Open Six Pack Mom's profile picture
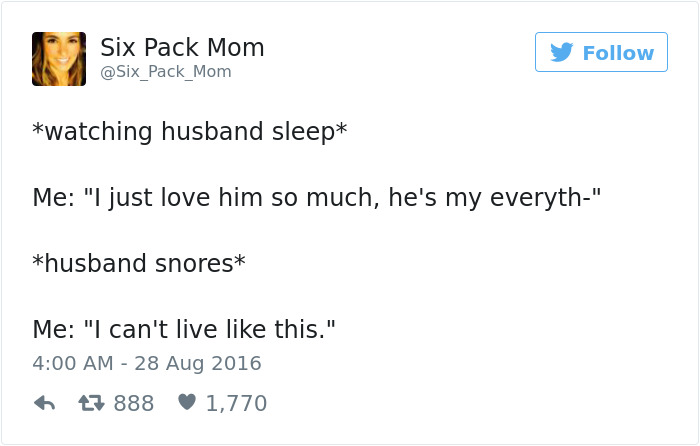 (x=59, y=59)
